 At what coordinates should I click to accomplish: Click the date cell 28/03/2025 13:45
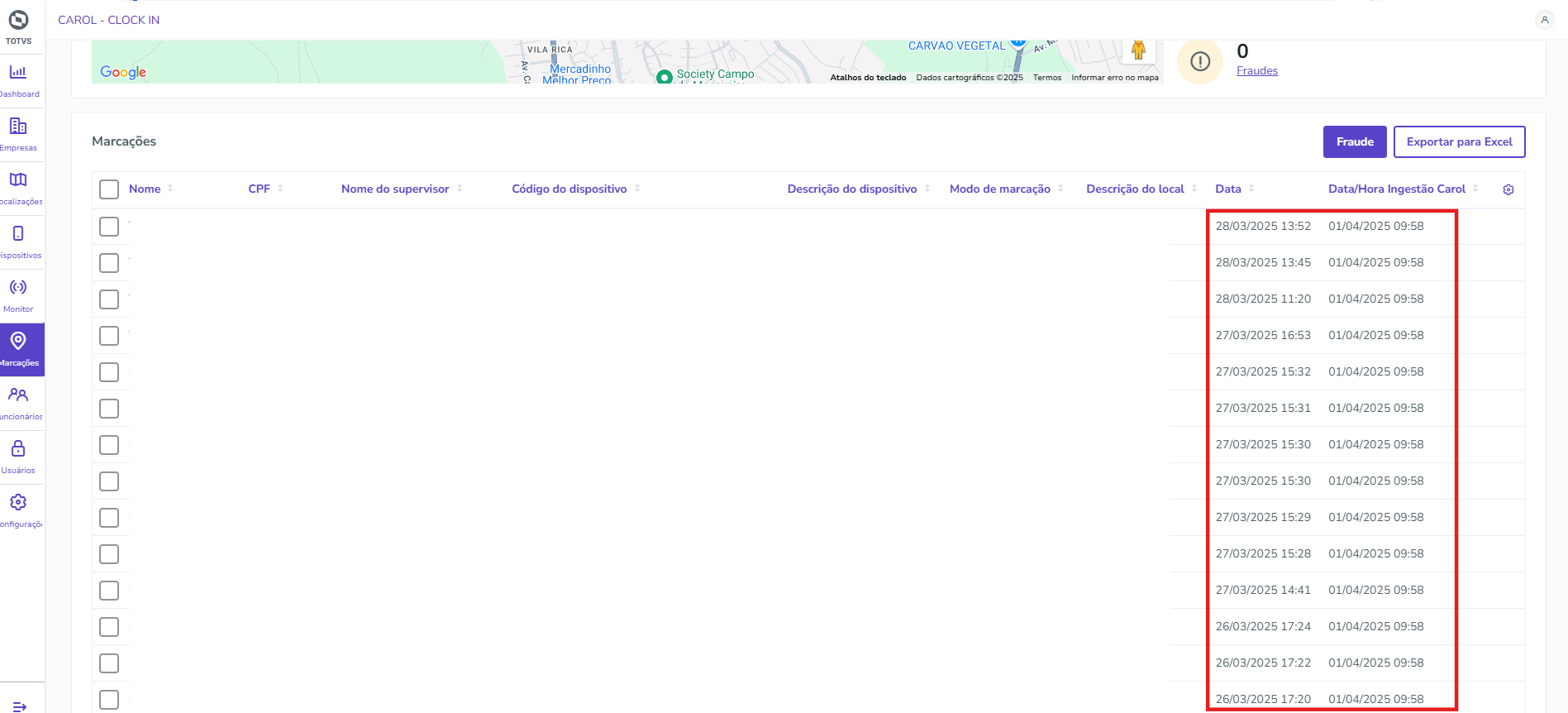pos(1263,262)
